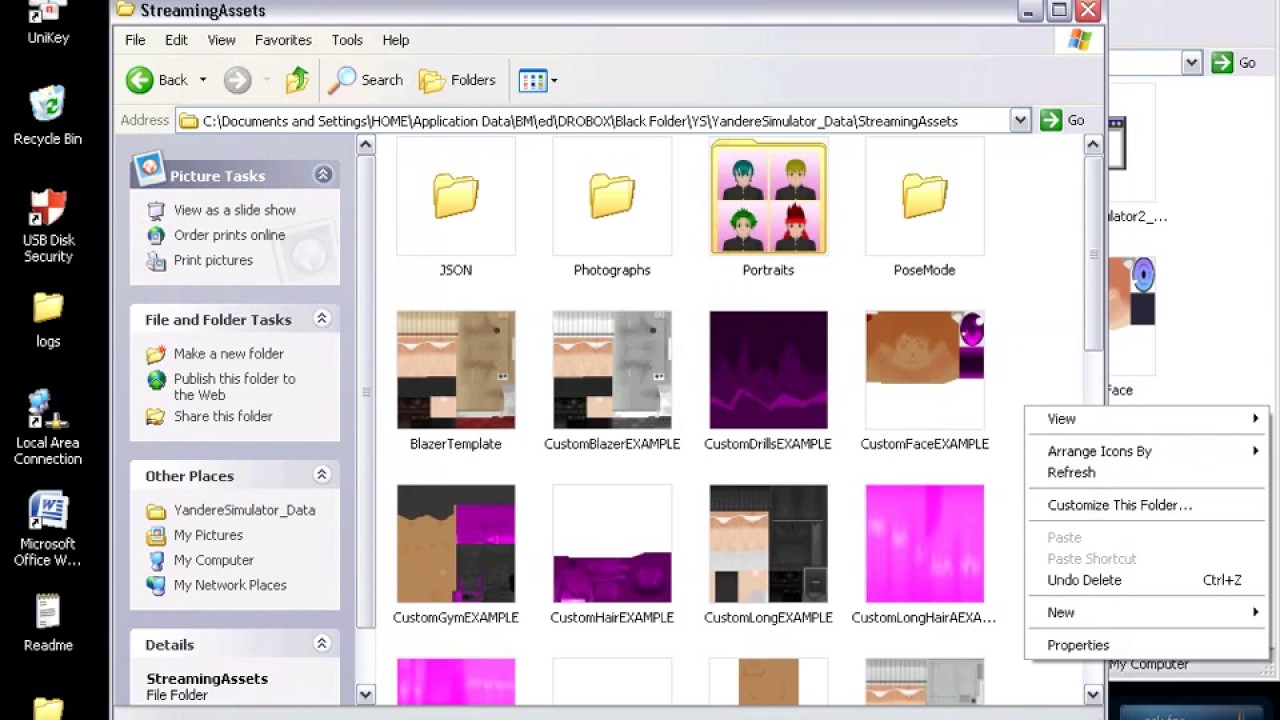The image size is (1280, 720).
Task: Select the Photographs folder icon
Action: pos(612,197)
